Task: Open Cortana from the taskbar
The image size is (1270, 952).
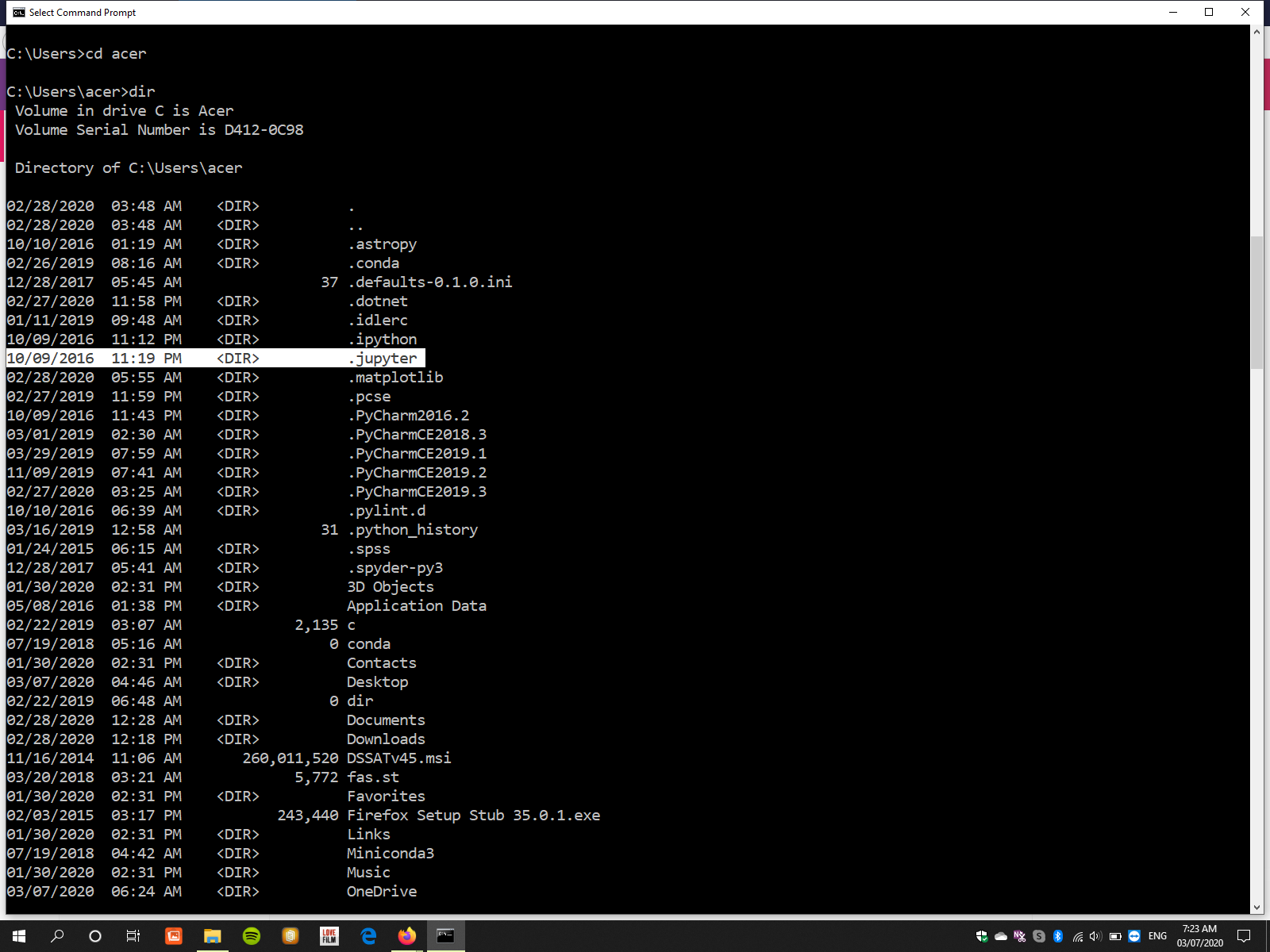Action: 95,936
